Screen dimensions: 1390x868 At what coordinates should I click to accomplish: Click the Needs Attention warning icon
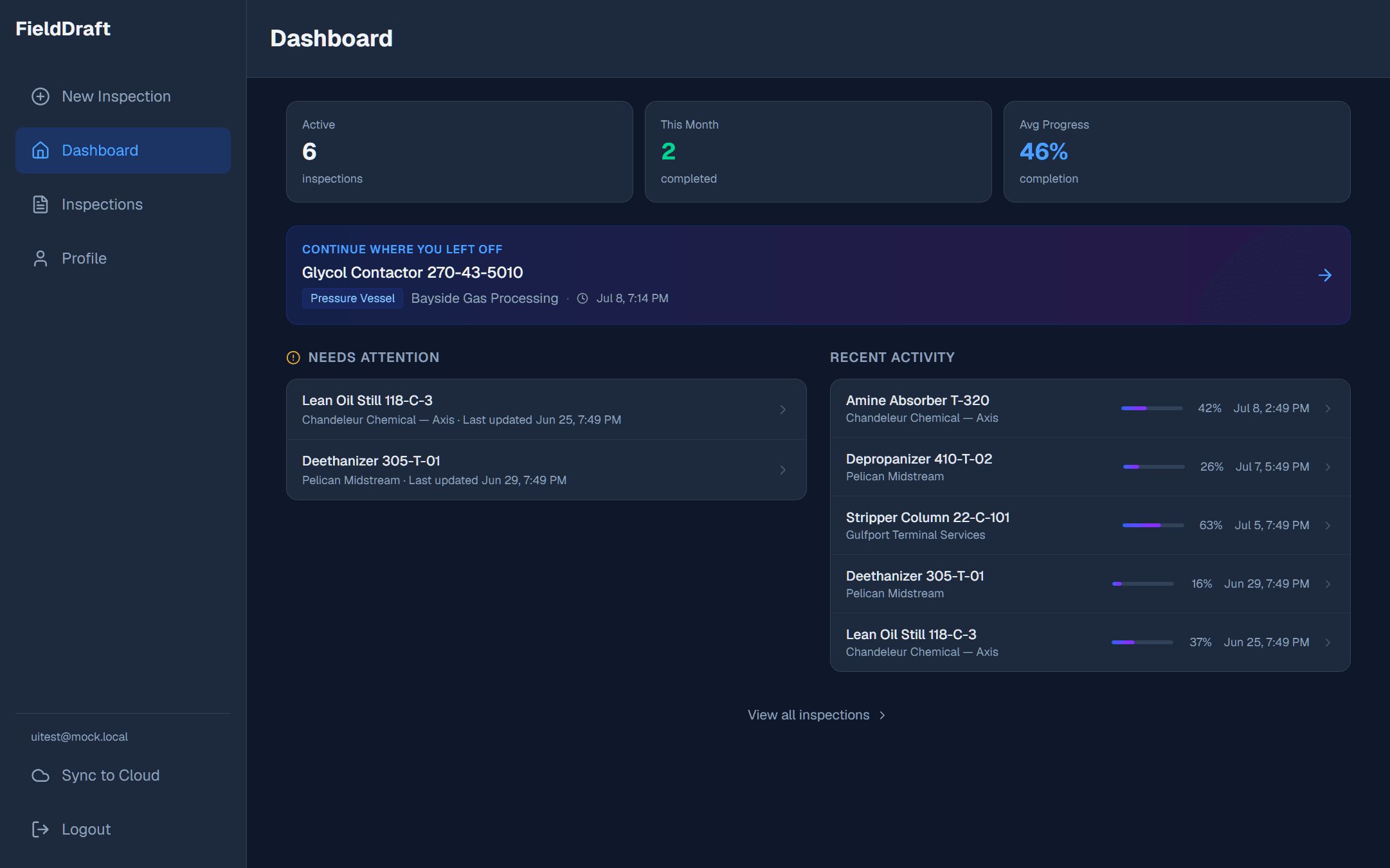click(x=293, y=357)
